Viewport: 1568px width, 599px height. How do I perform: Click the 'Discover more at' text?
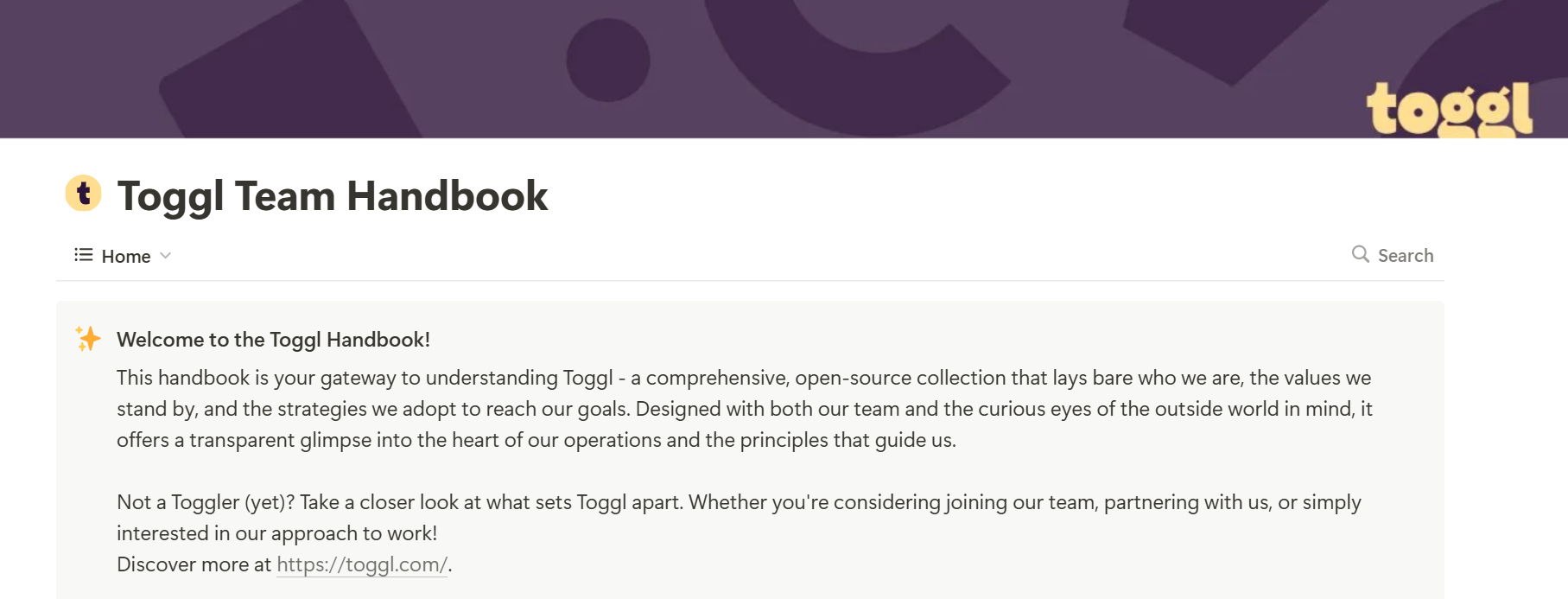coord(194,565)
